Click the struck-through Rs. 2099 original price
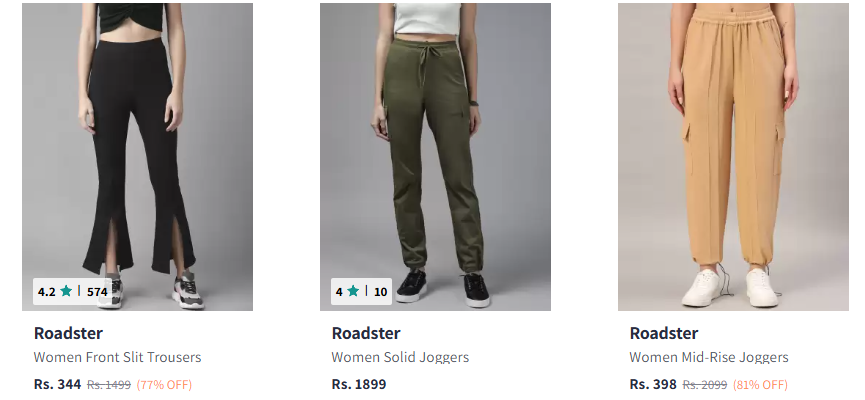 (705, 385)
